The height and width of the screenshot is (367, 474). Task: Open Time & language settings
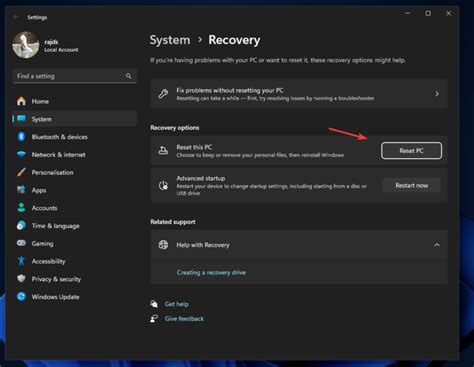coord(74,226)
